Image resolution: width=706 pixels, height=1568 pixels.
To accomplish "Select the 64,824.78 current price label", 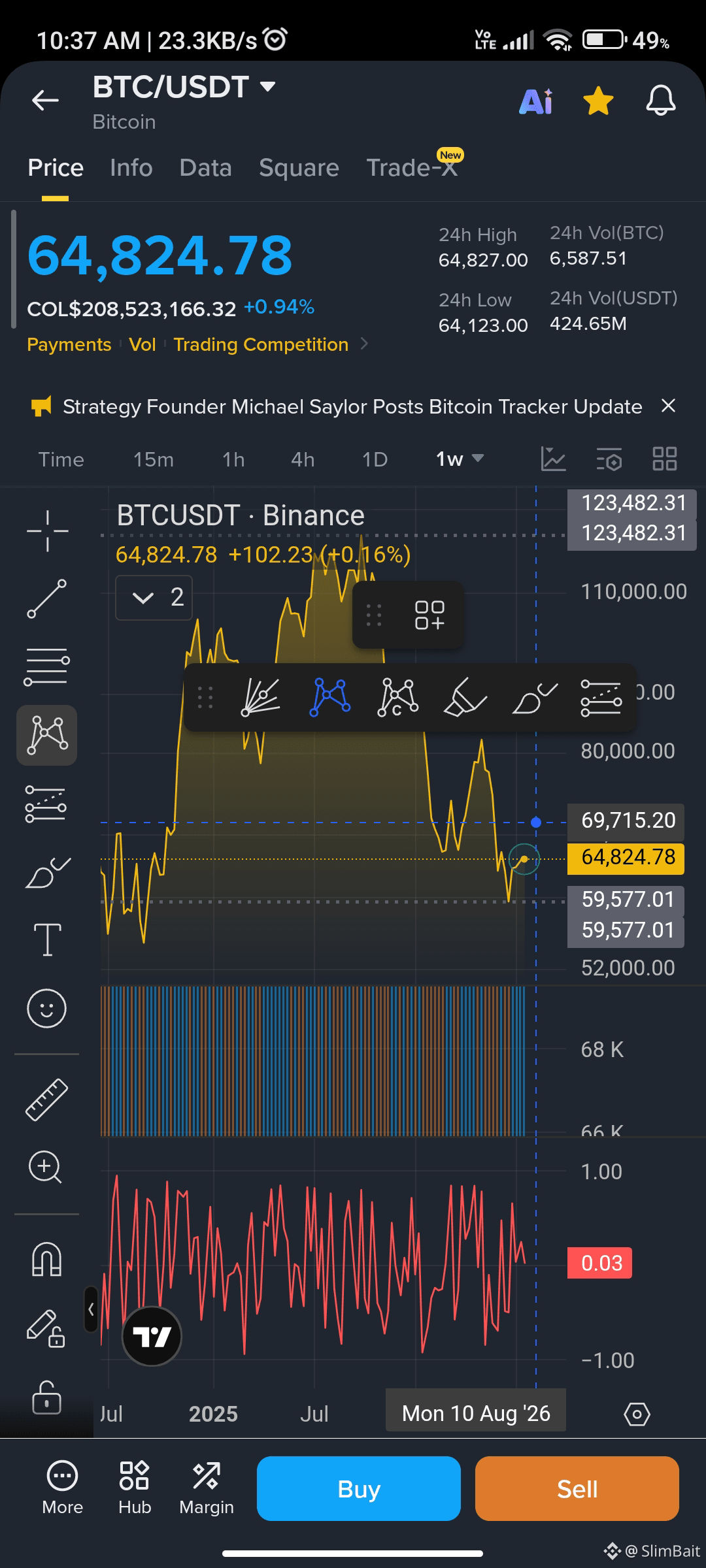I will pos(626,858).
